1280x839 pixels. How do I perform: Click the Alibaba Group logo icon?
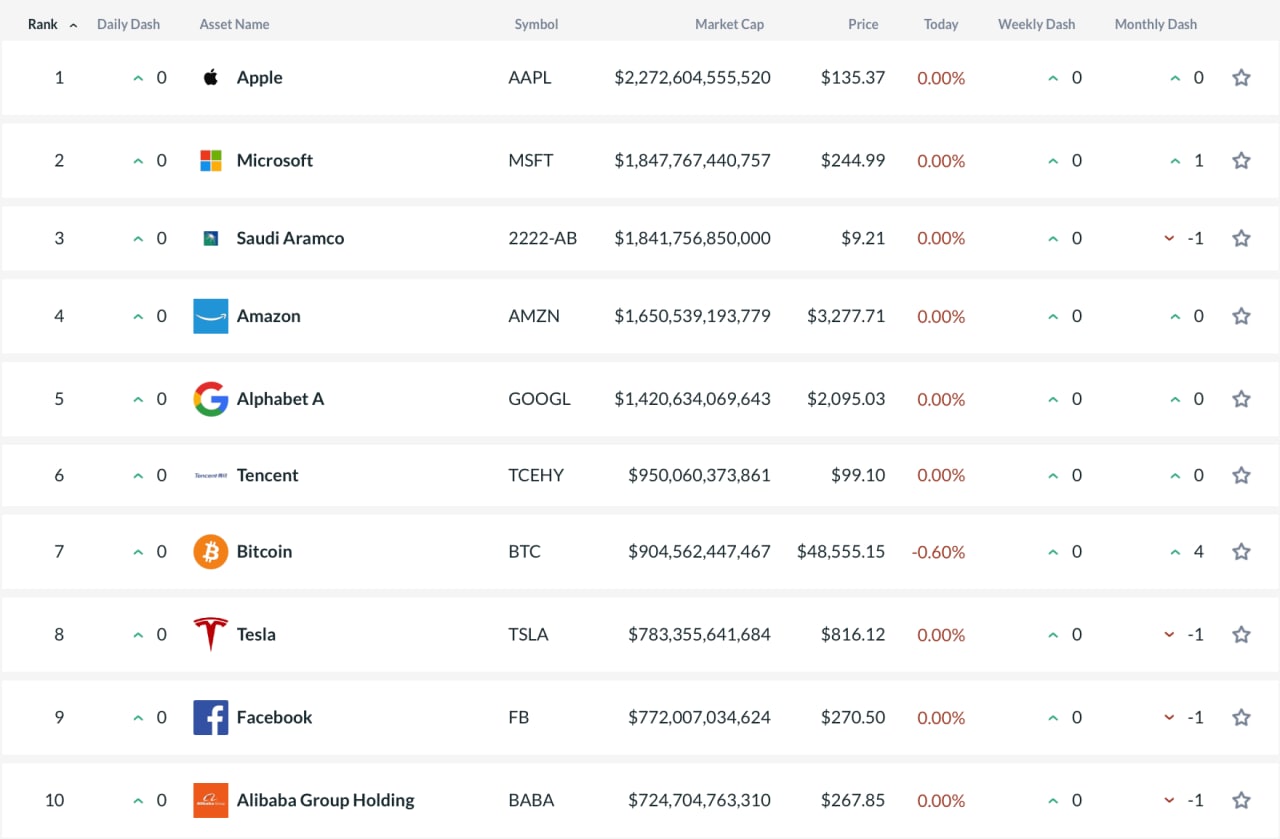(210, 800)
